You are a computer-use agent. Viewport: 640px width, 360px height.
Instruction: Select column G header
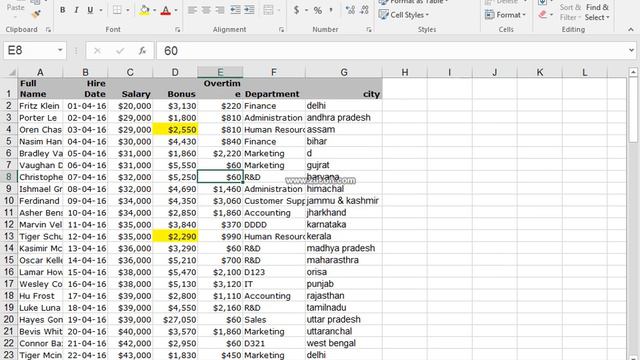tap(344, 72)
